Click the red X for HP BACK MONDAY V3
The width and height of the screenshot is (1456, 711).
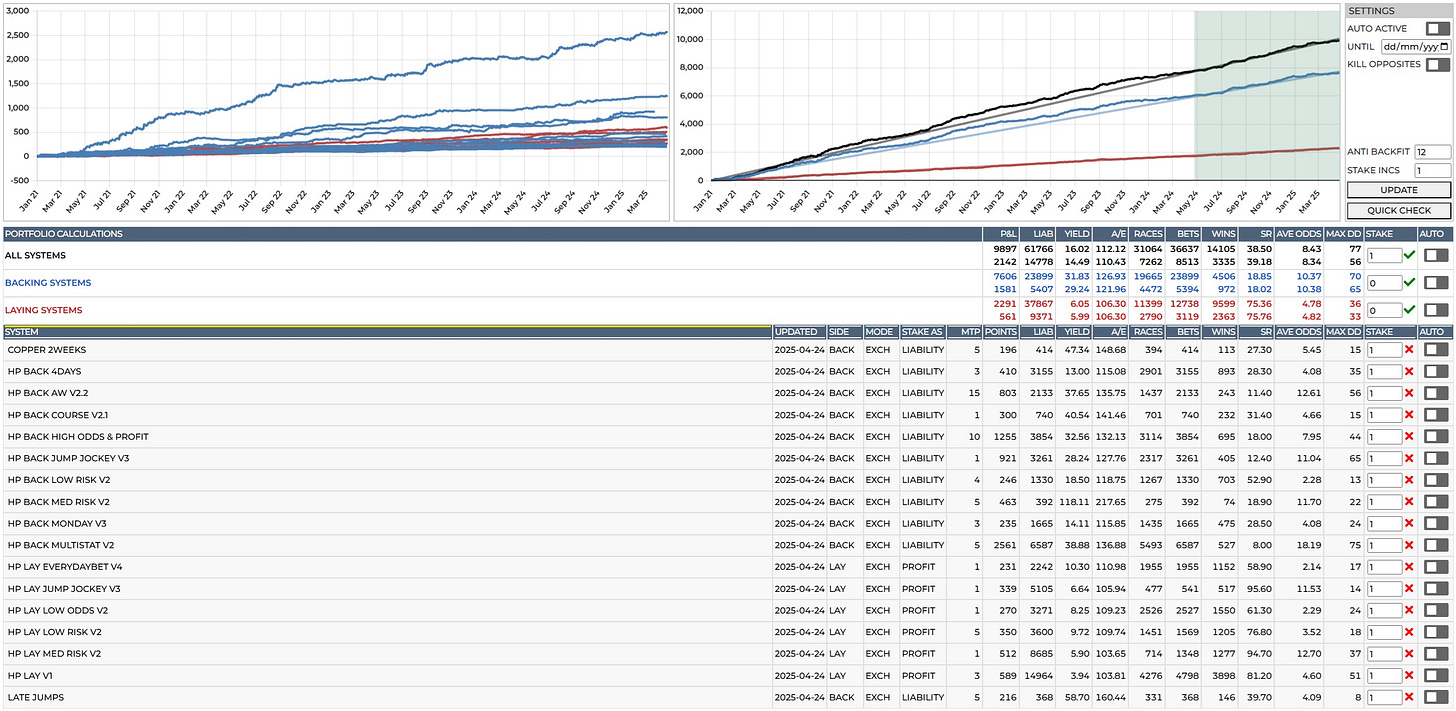(x=1409, y=523)
